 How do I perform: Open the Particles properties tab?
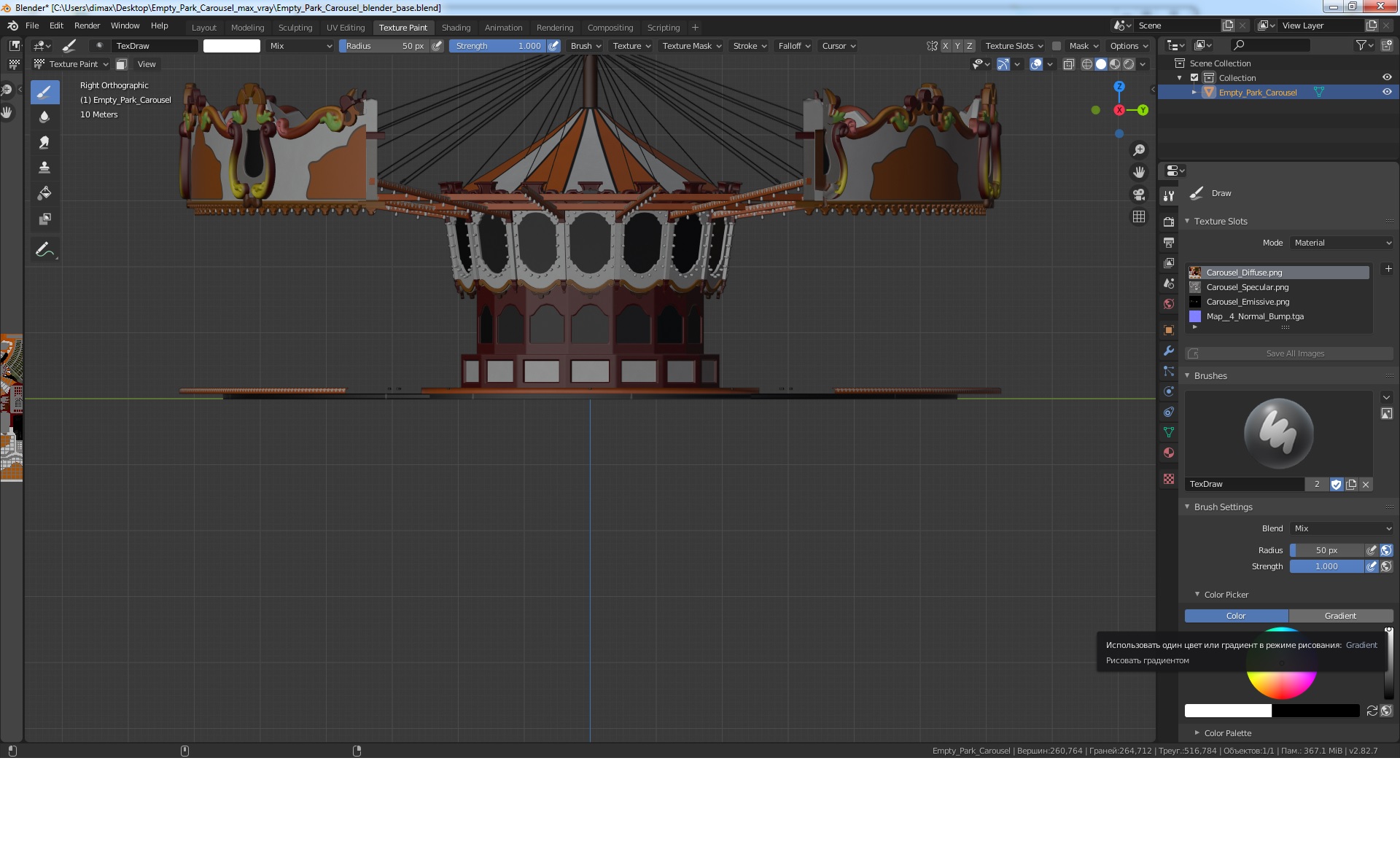1169,371
